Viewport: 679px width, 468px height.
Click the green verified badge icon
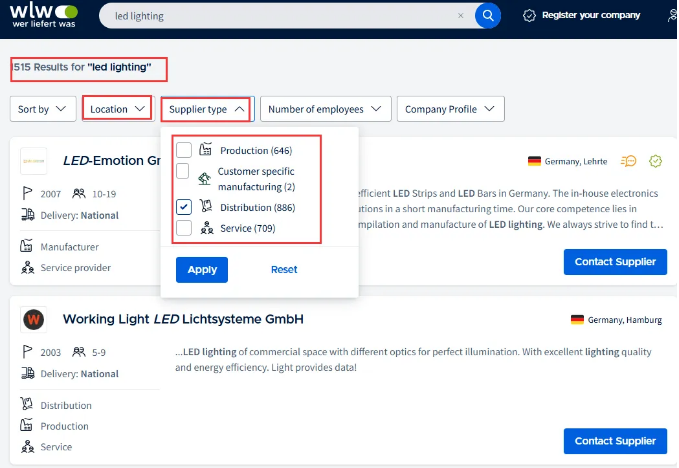point(656,161)
